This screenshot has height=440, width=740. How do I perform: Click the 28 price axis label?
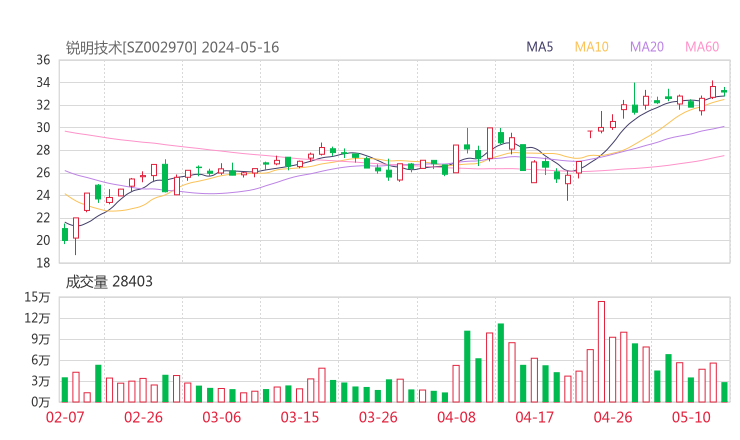coord(43,150)
